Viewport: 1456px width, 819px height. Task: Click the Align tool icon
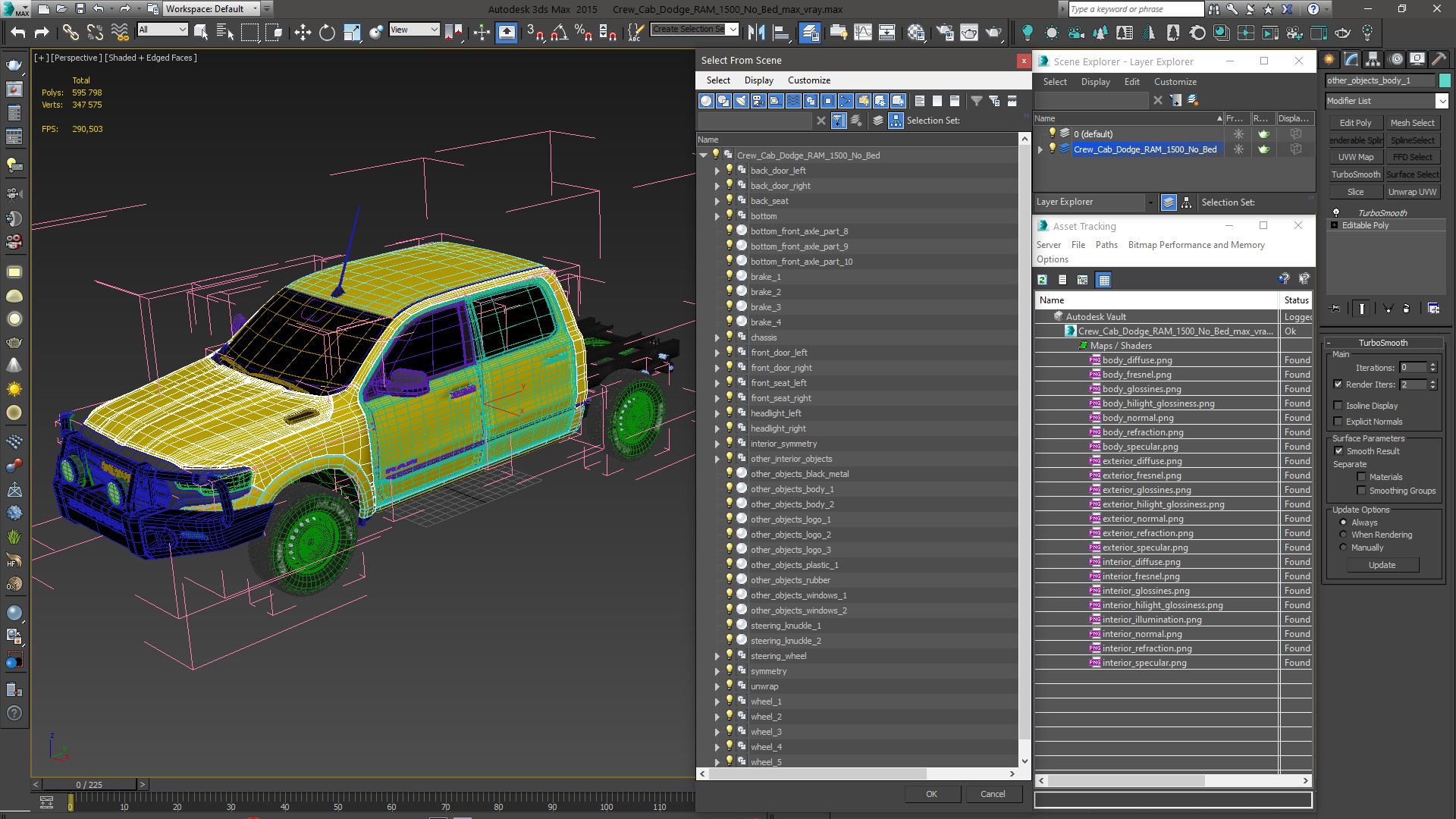click(x=781, y=32)
